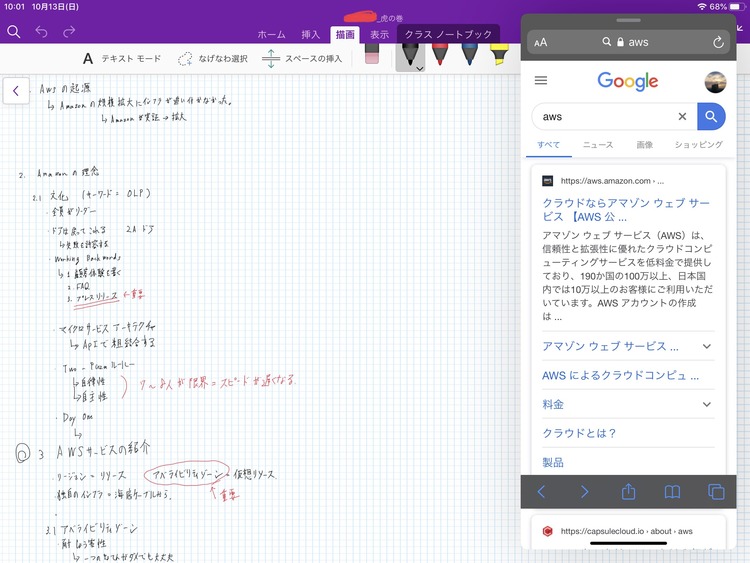Expand the 料金 chevron
The height and width of the screenshot is (563, 750).
706,404
